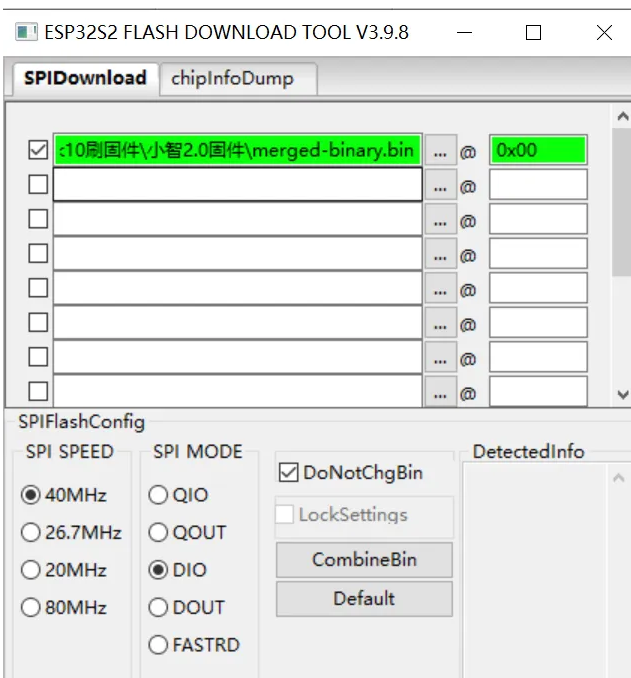
Task: Select the 80MHz SPI speed
Action: pyautogui.click(x=31, y=608)
